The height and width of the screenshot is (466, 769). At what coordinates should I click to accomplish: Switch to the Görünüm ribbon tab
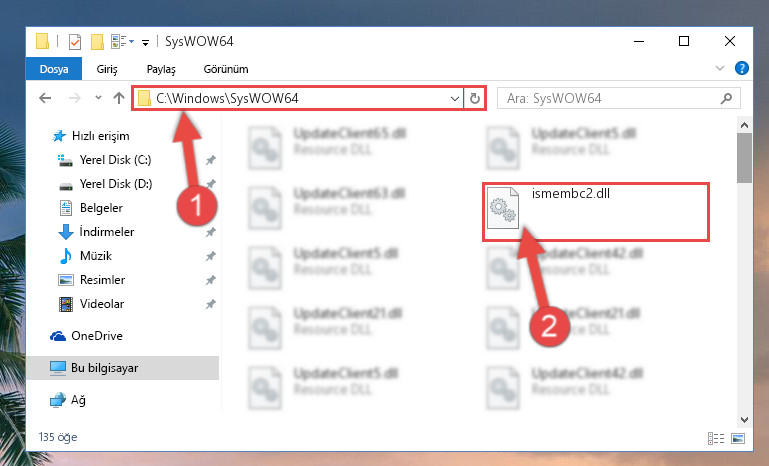coord(226,69)
